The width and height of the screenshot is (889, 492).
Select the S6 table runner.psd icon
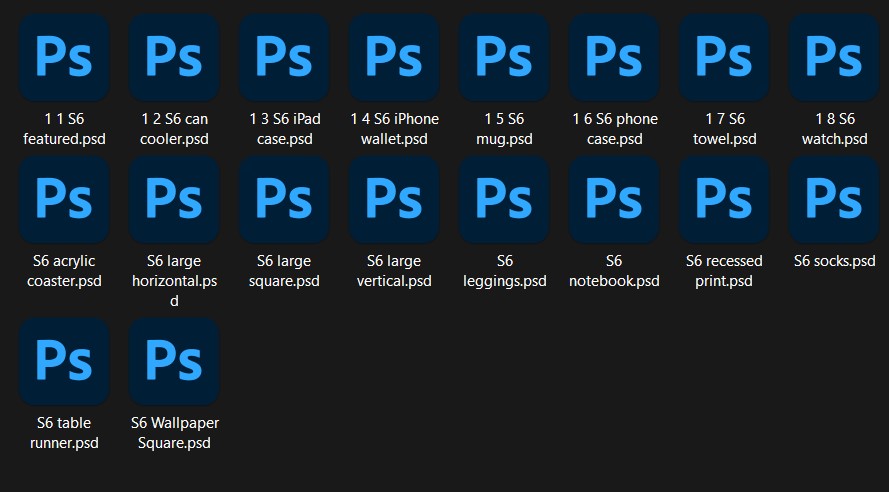64,361
